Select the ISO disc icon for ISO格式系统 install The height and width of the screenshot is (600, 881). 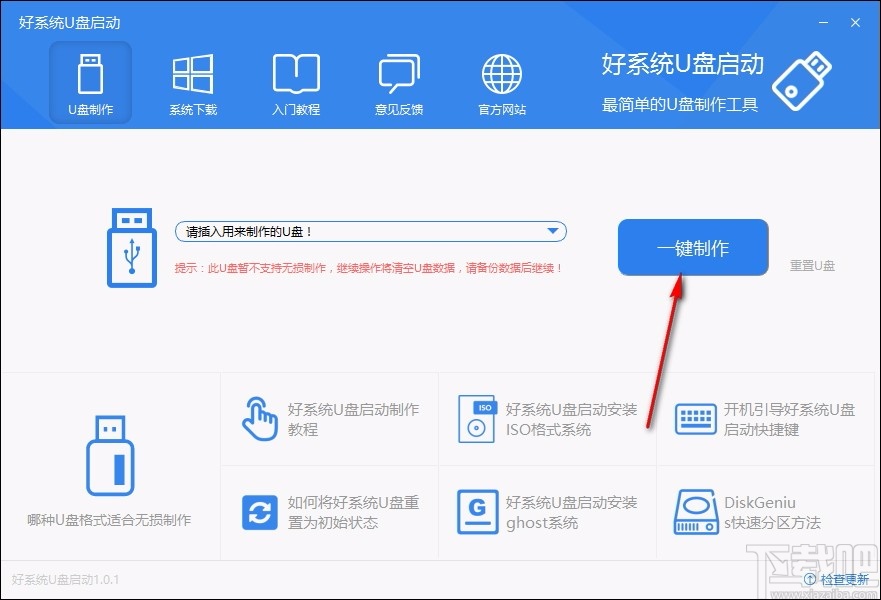477,418
